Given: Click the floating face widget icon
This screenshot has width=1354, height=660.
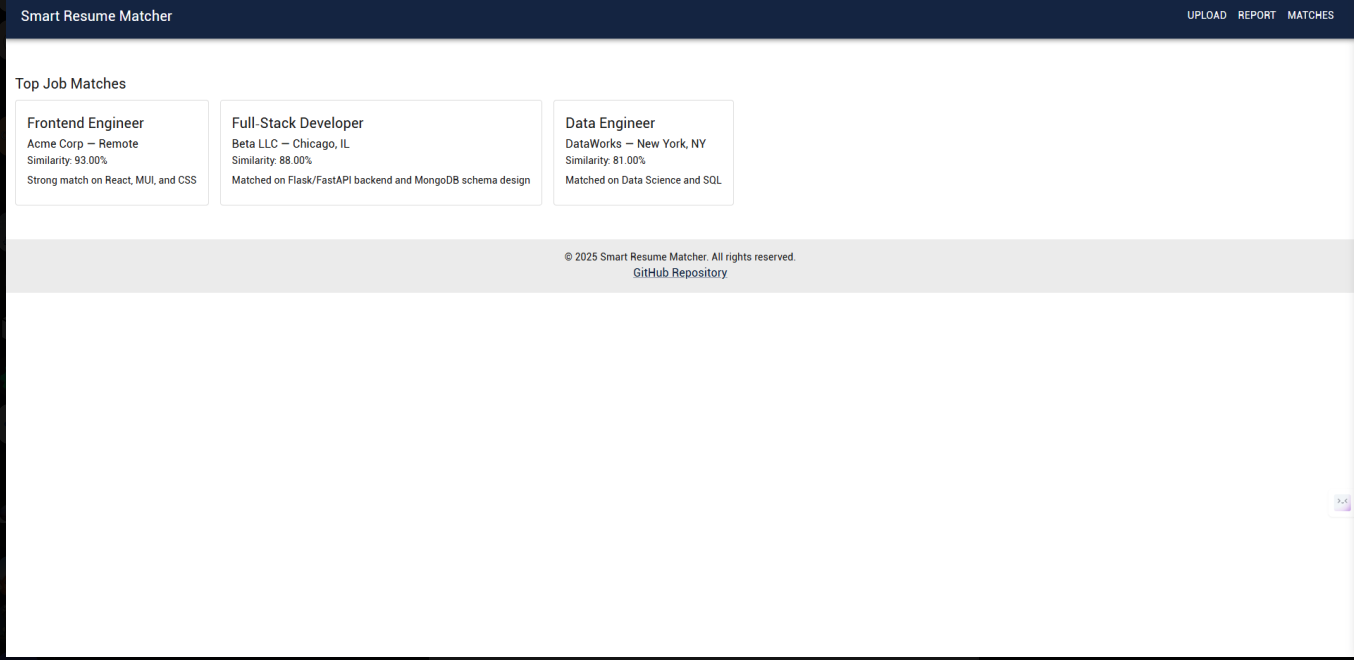Looking at the screenshot, I should point(1341,503).
